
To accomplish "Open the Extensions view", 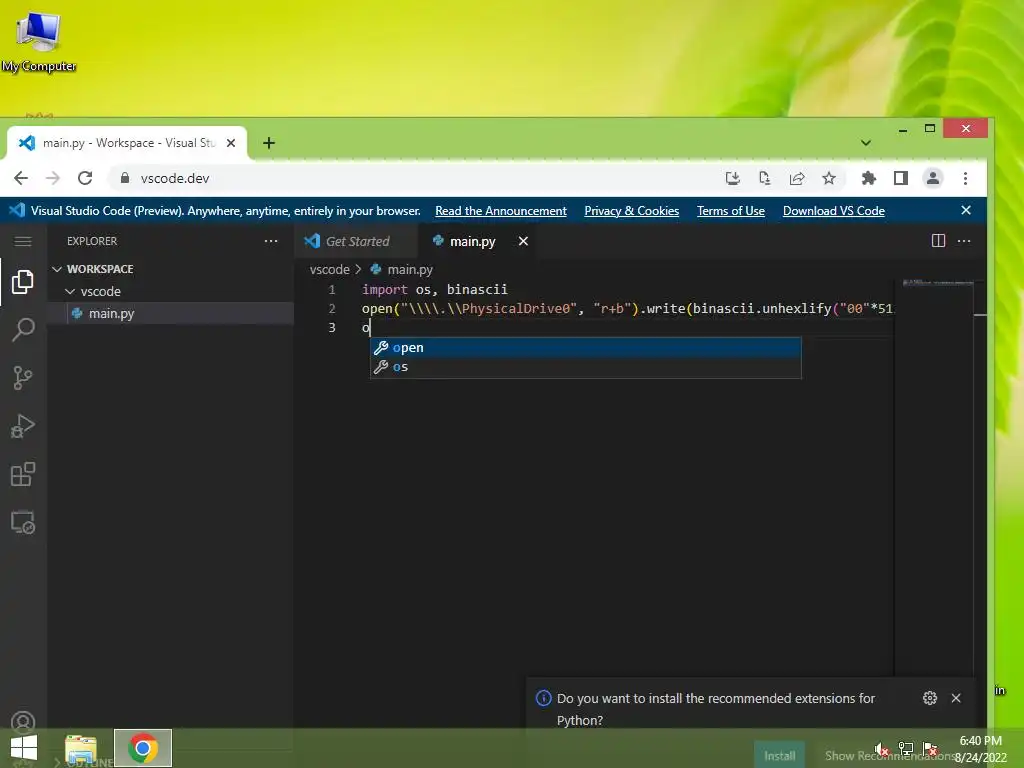I will click(x=23, y=474).
